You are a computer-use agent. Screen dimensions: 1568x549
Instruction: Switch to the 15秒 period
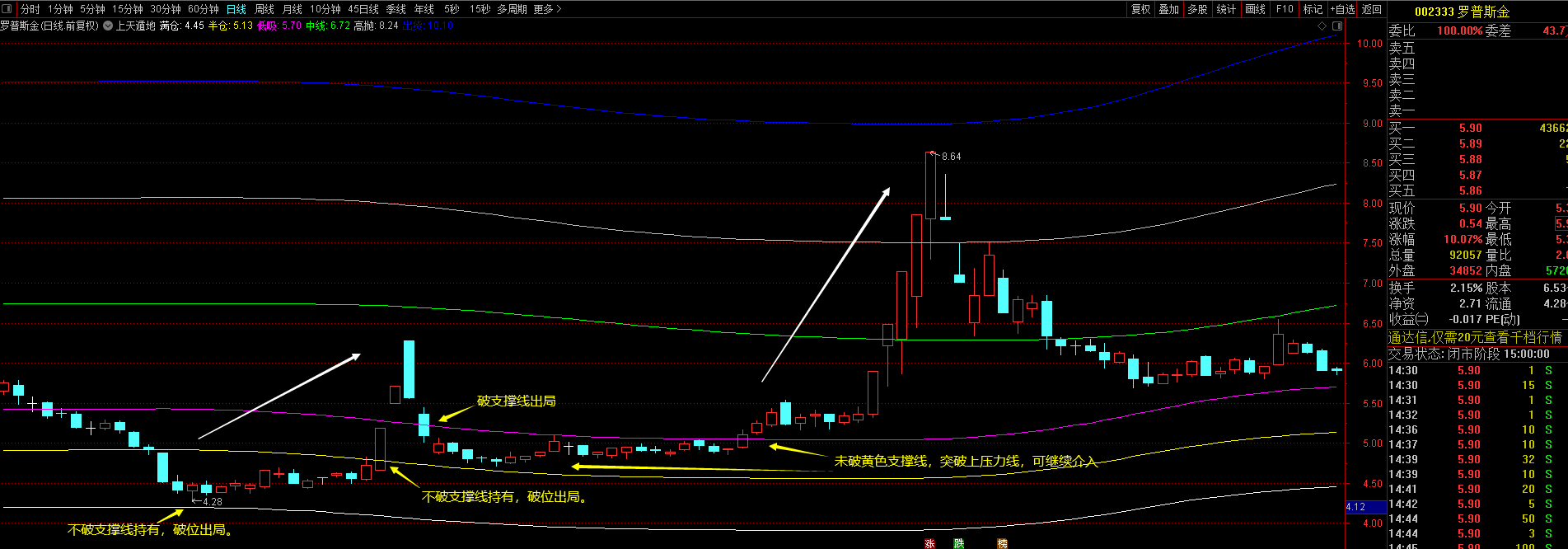(x=480, y=9)
